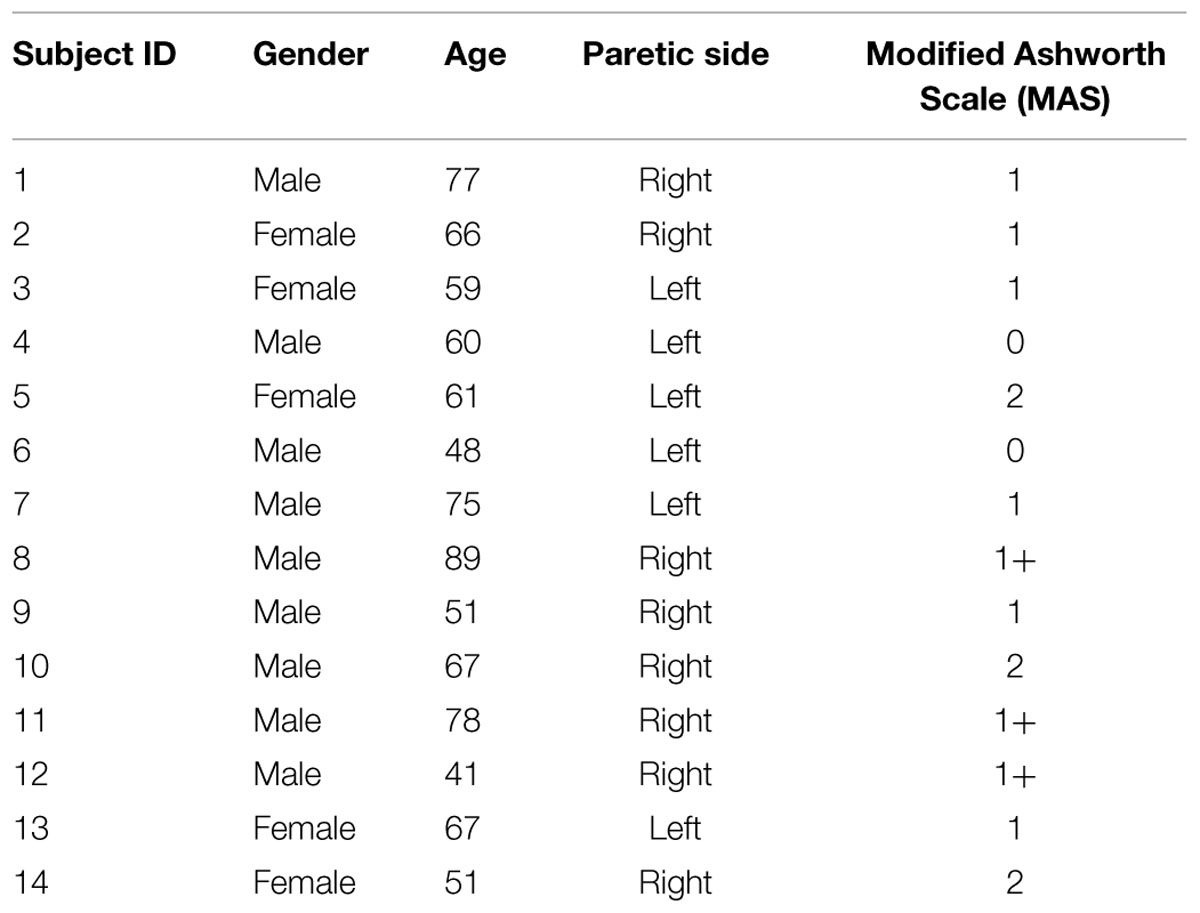Select age 48 in subject 6 row

tap(462, 451)
